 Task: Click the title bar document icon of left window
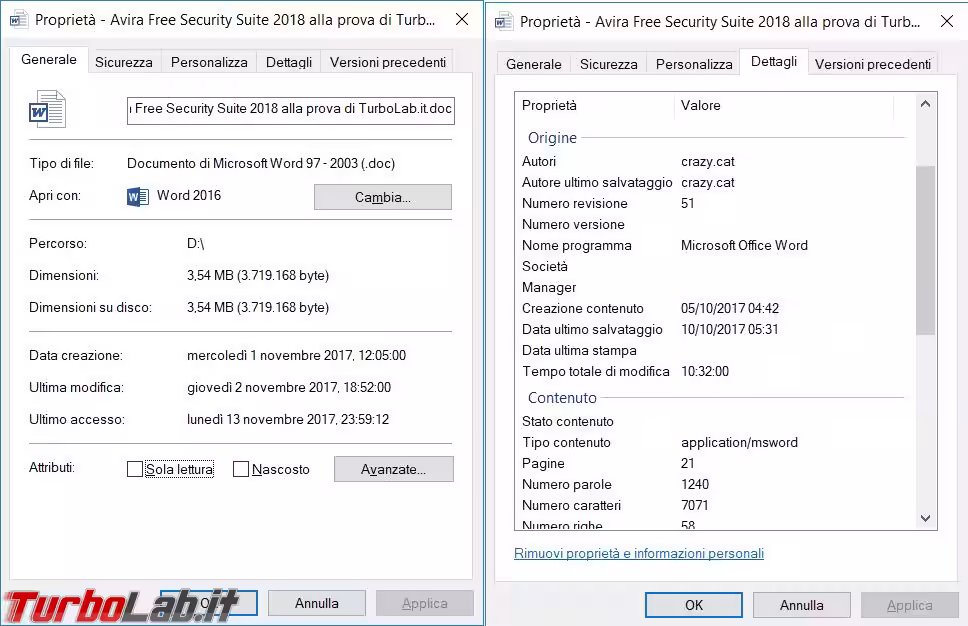19,20
